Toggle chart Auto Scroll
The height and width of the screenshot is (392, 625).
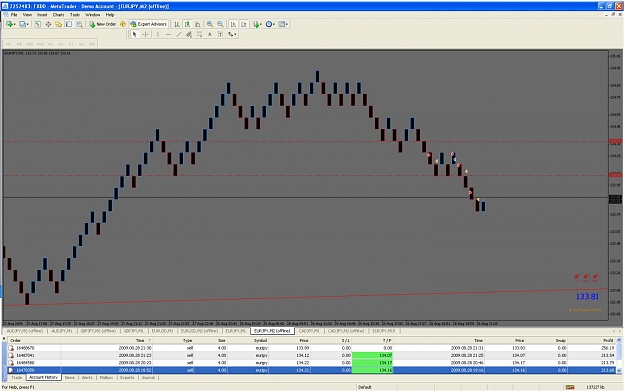[233, 24]
